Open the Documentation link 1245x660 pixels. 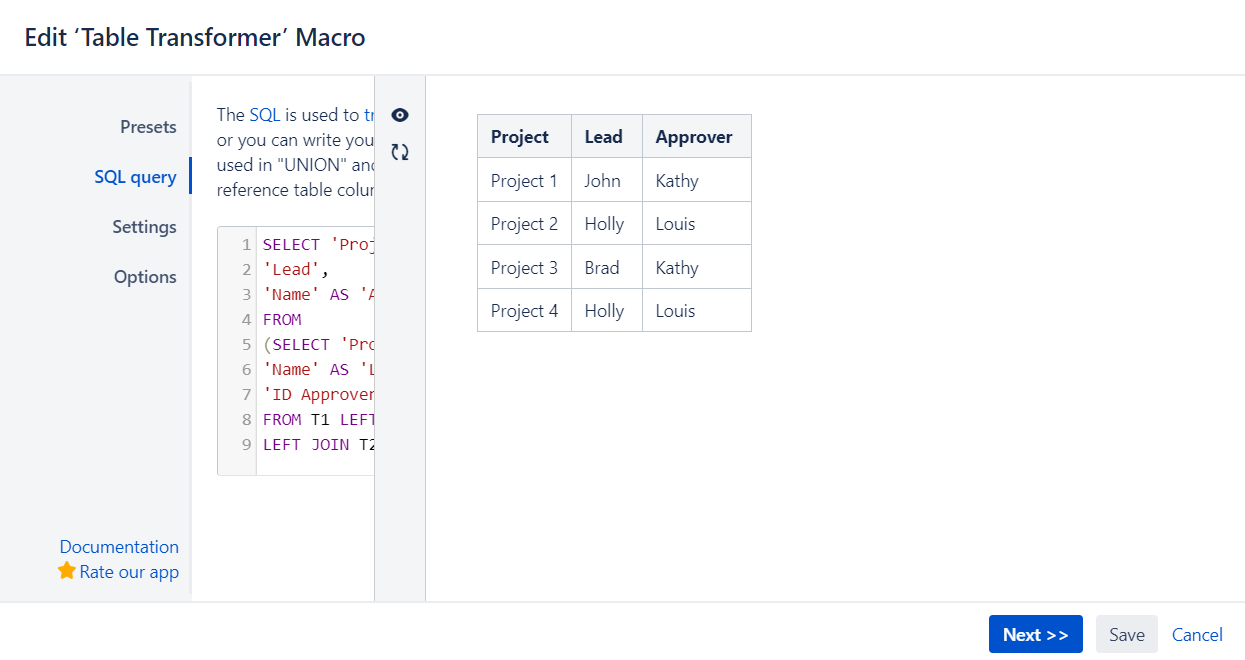[119, 546]
